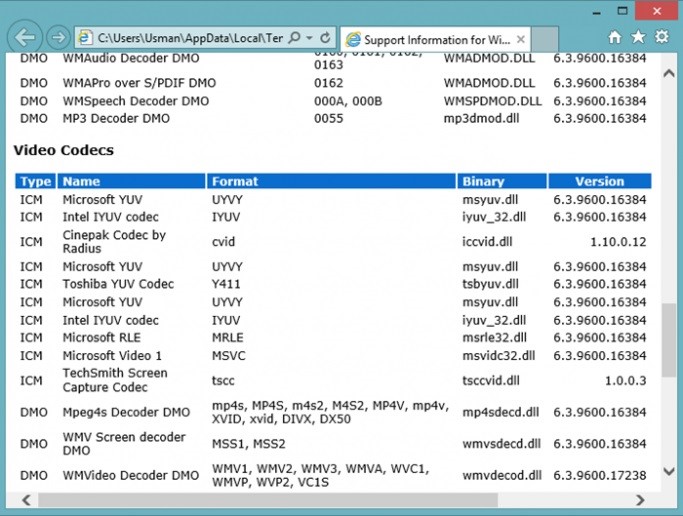Click the tsccvid.dll binary cell

click(491, 381)
